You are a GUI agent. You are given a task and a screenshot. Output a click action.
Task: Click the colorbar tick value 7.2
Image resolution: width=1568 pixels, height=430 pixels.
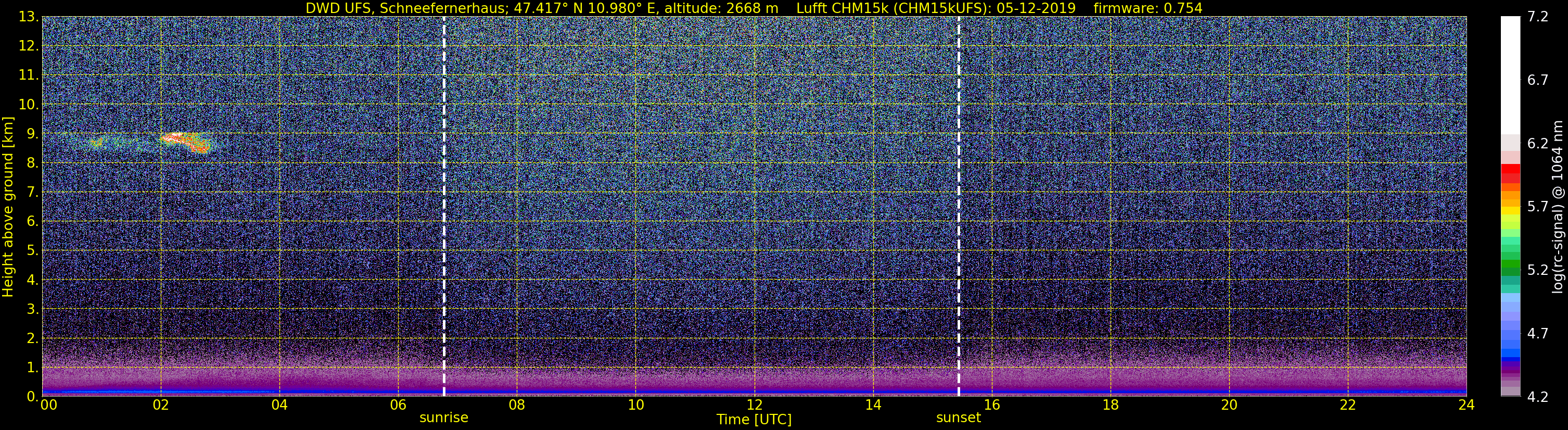1538,17
